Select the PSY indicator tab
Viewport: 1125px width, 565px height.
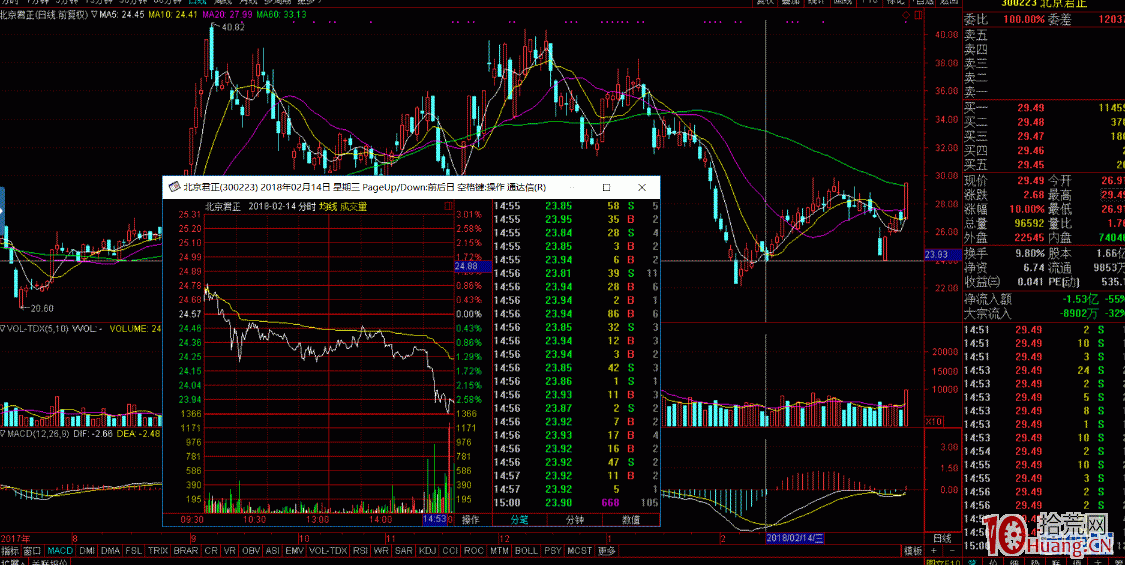(x=552, y=551)
